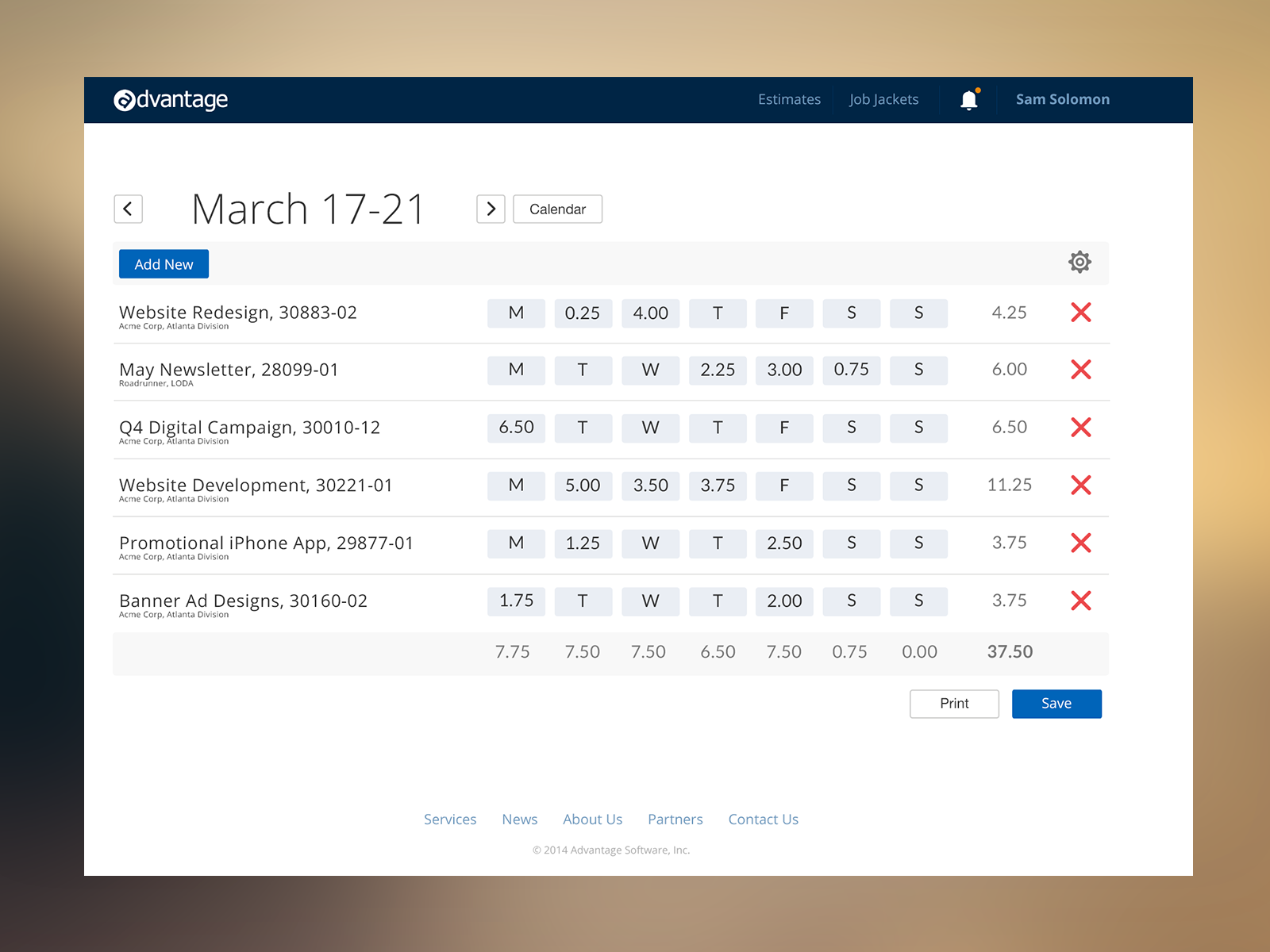Screen dimensions: 1270x952
Task: Click the 7.75 Monday column total
Action: (512, 652)
